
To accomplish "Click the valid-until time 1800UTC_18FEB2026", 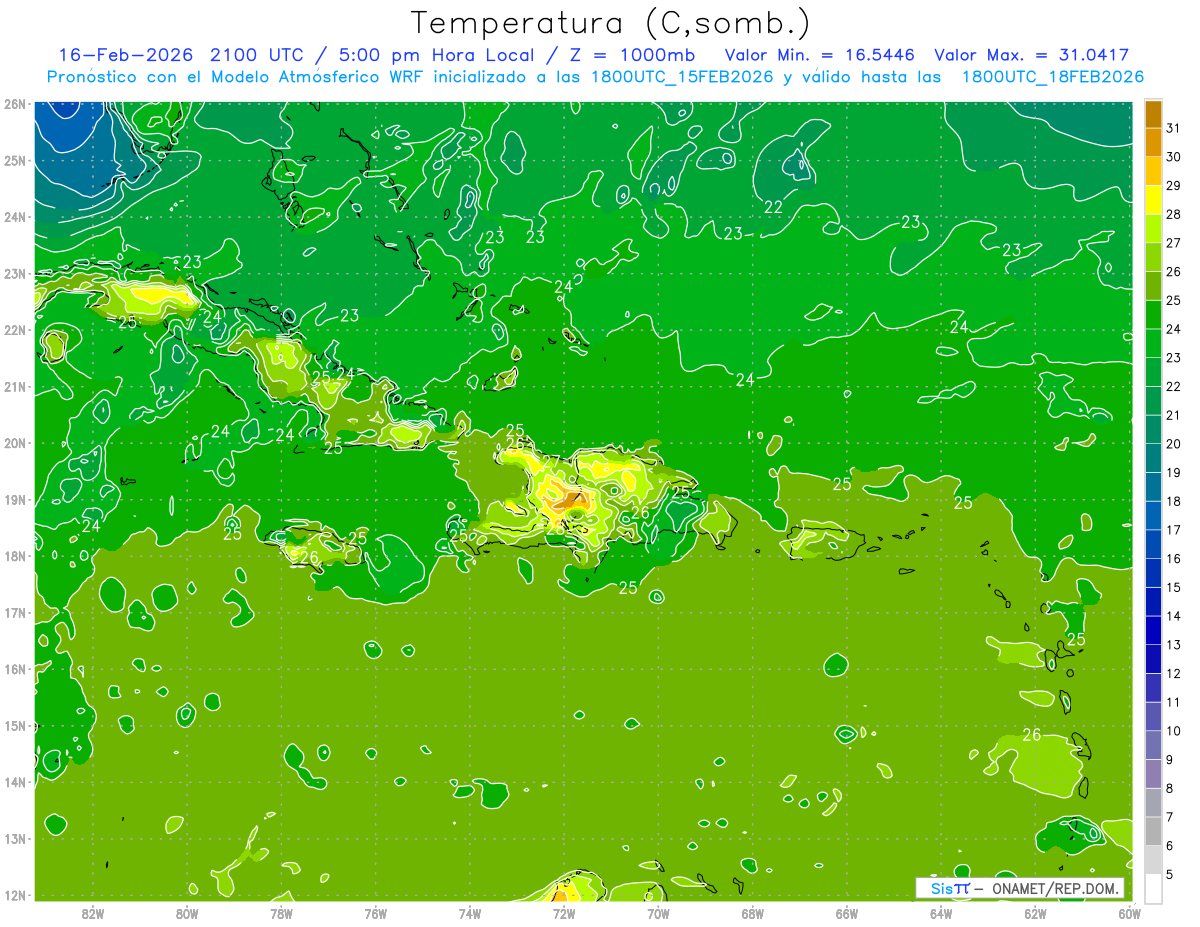I will coord(1053,77).
